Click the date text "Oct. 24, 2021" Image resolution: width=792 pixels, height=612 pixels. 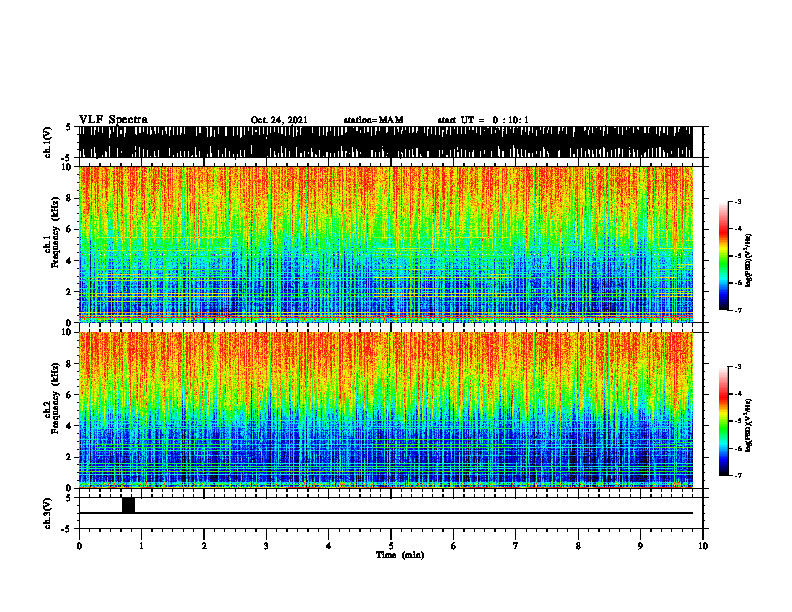pyautogui.click(x=279, y=120)
